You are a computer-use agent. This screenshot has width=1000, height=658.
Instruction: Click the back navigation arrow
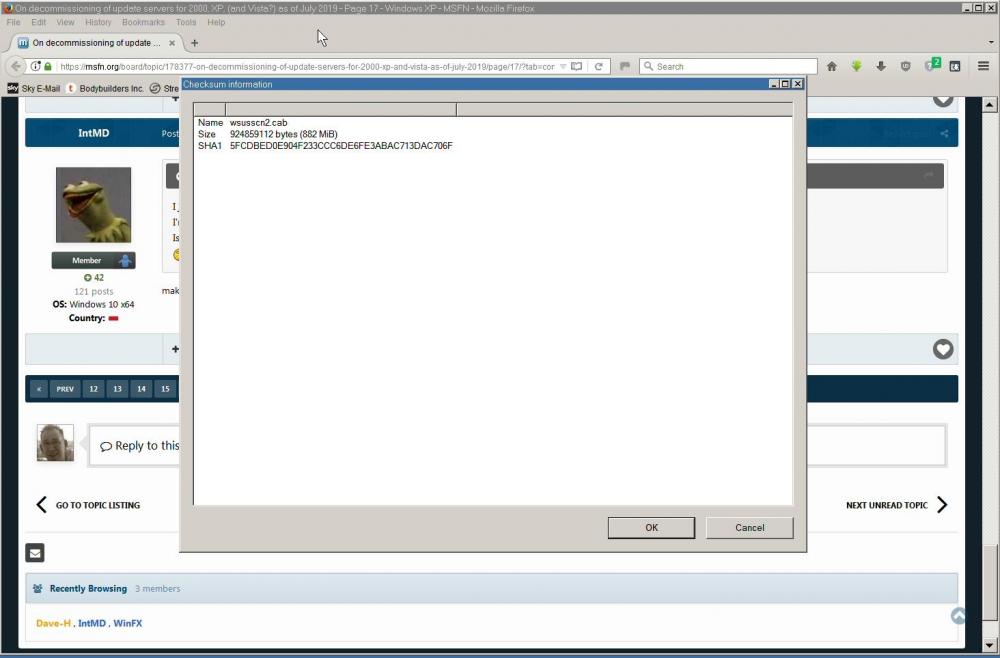16,66
